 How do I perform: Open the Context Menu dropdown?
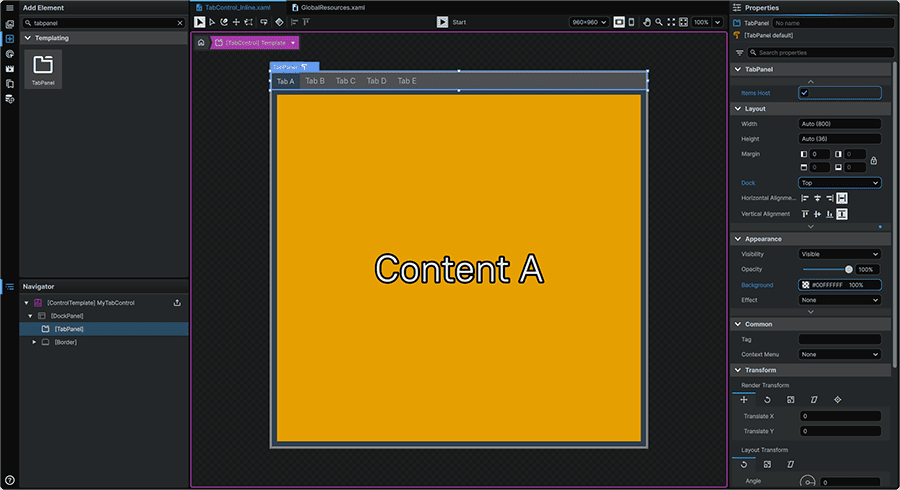point(840,355)
